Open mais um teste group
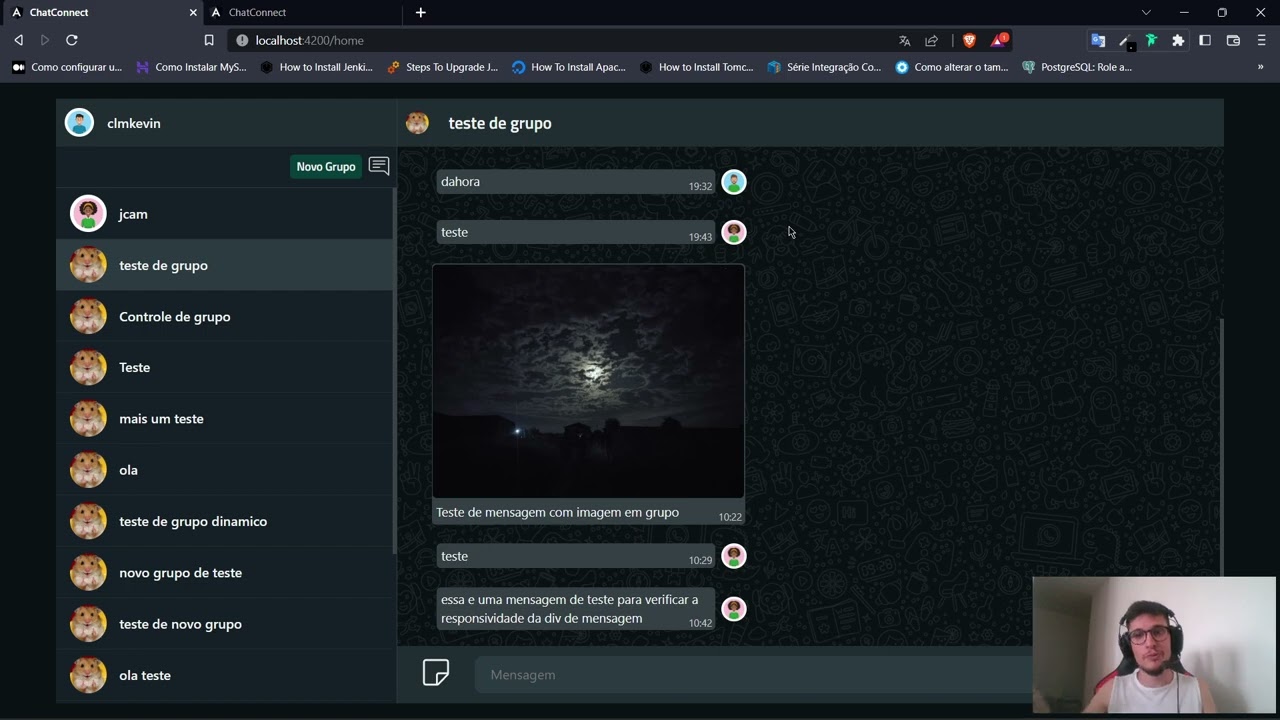The image size is (1280, 720). [x=226, y=418]
